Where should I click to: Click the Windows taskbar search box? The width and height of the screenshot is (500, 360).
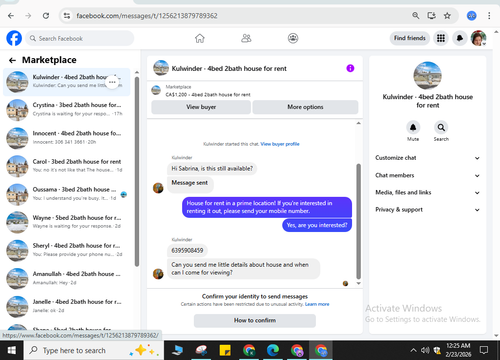tap(94, 350)
